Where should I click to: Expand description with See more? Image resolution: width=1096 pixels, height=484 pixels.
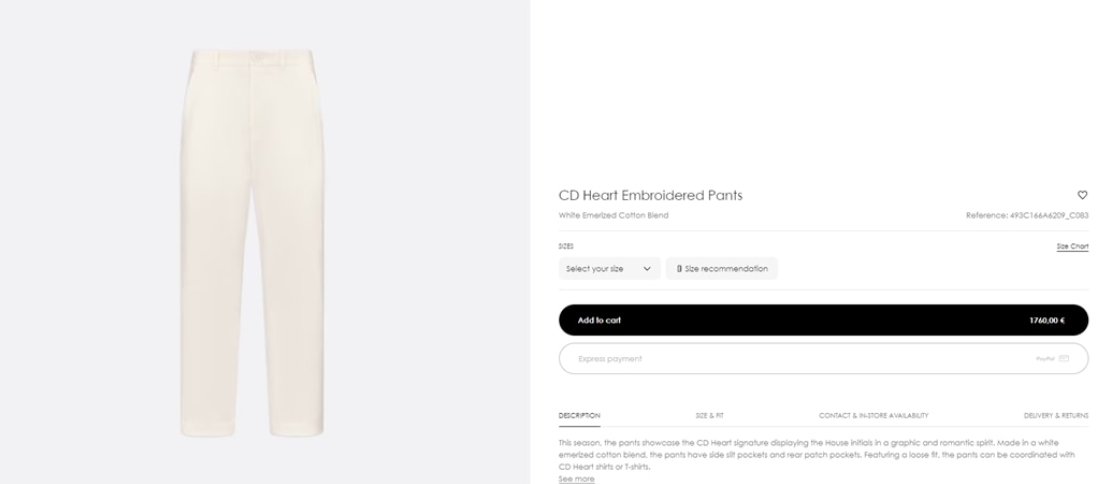click(x=576, y=479)
